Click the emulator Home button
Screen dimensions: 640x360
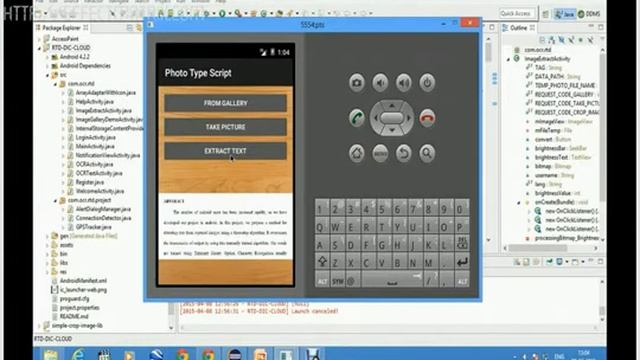(356, 153)
